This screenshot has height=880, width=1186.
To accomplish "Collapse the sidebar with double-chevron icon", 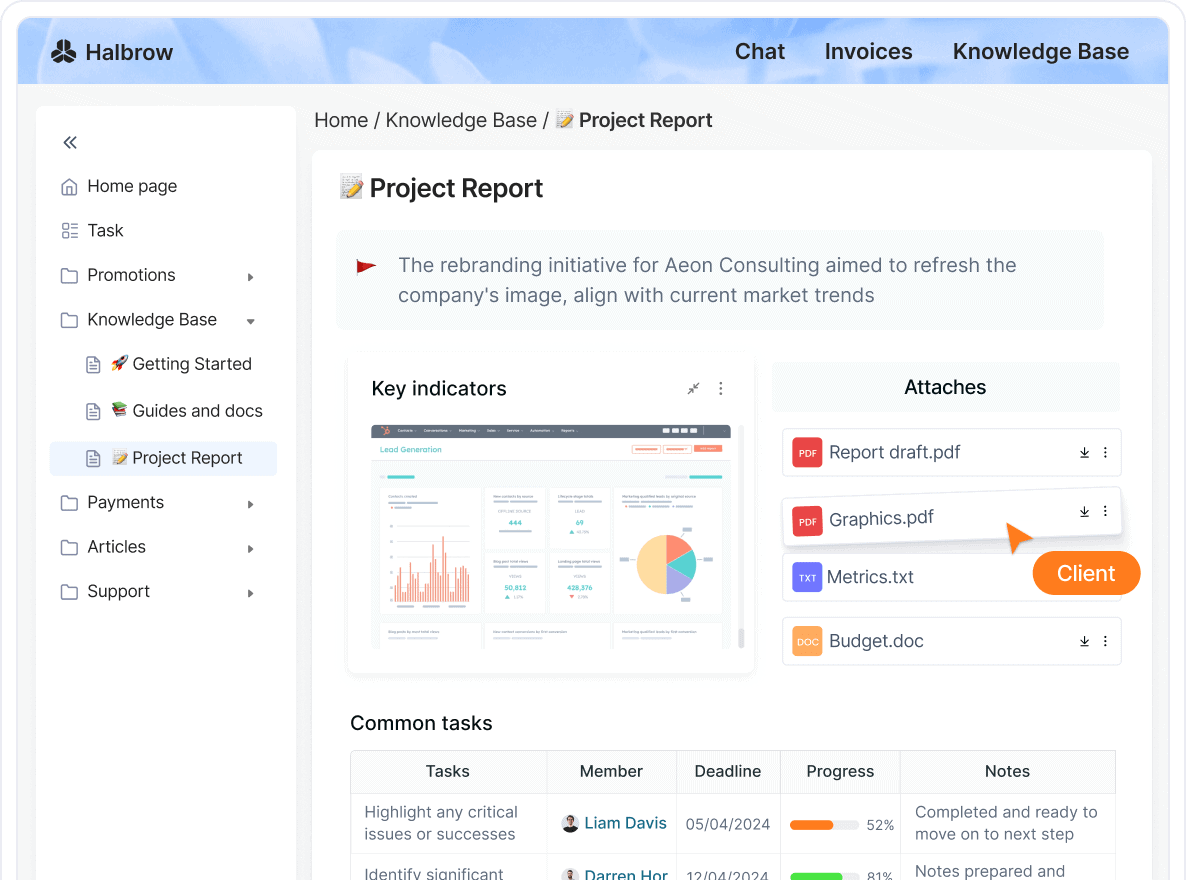I will pyautogui.click(x=70, y=143).
